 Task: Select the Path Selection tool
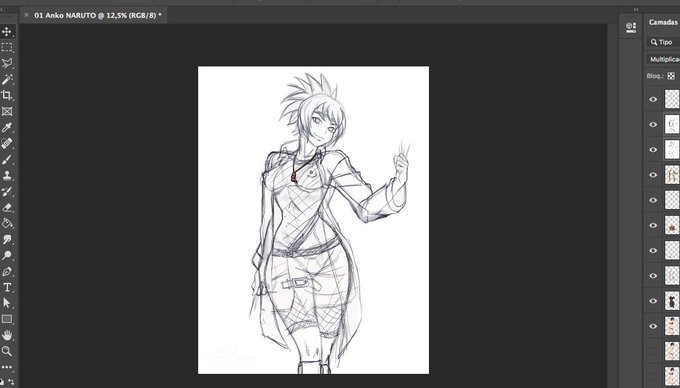(7, 303)
